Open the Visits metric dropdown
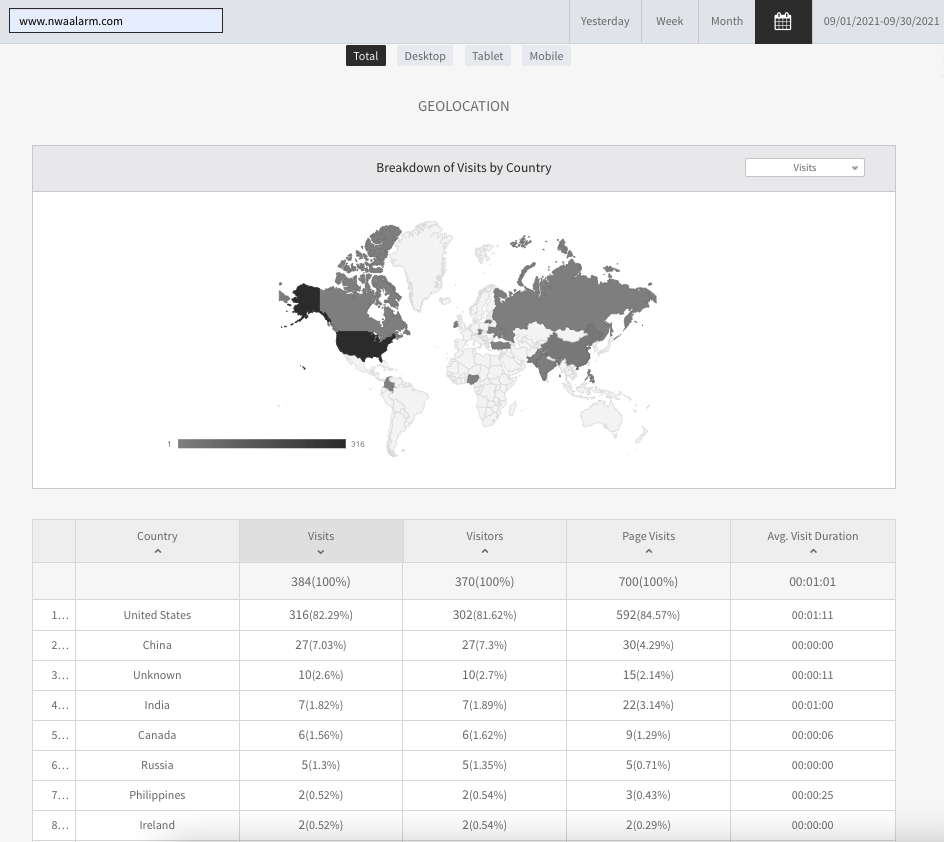This screenshot has width=944, height=842. pos(804,168)
